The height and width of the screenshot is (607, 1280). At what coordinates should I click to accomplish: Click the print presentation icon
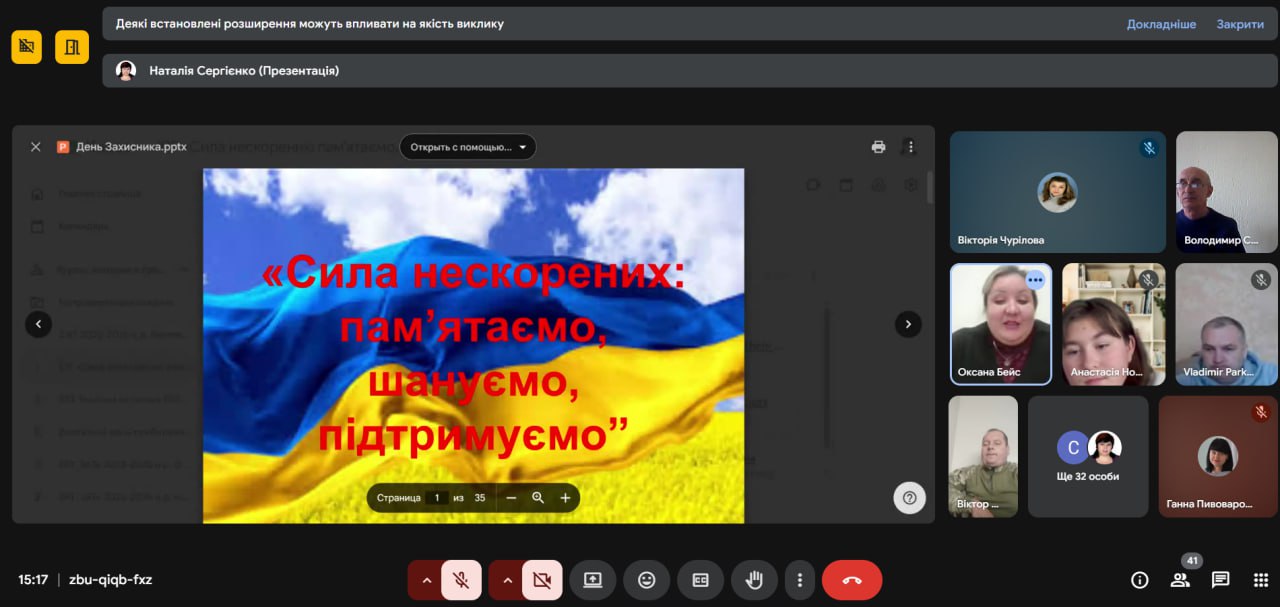(878, 147)
